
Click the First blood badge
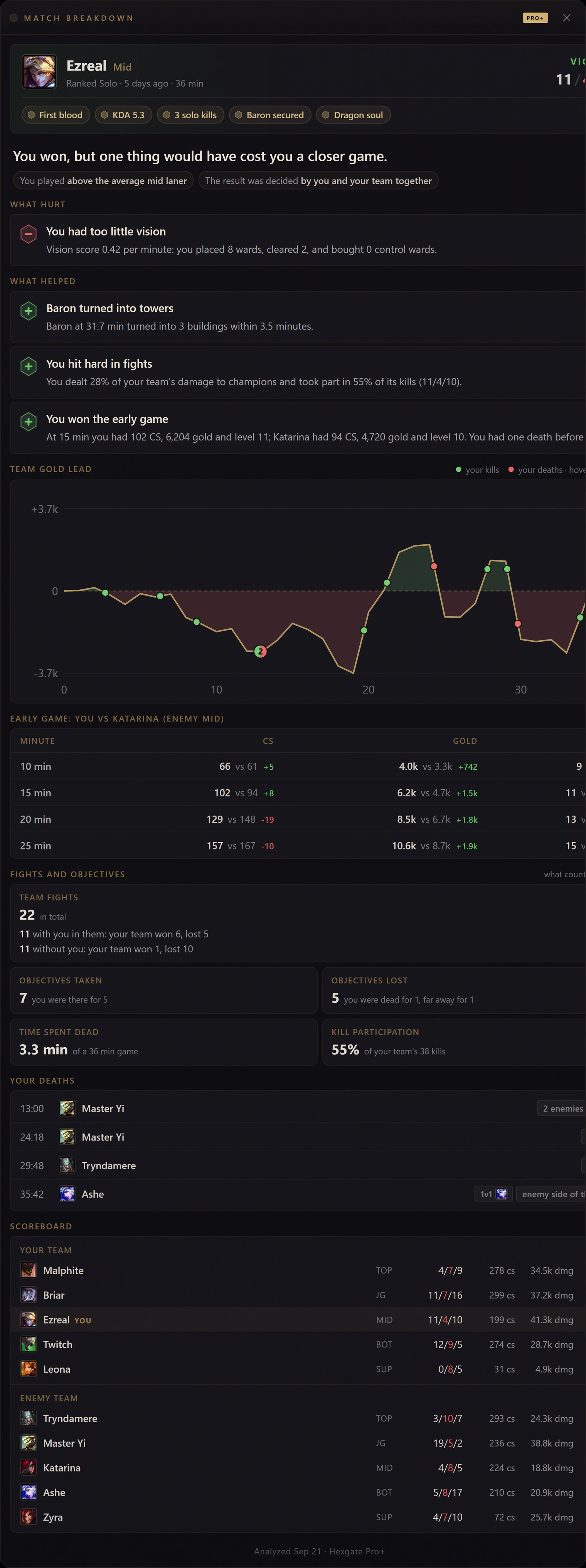point(56,115)
